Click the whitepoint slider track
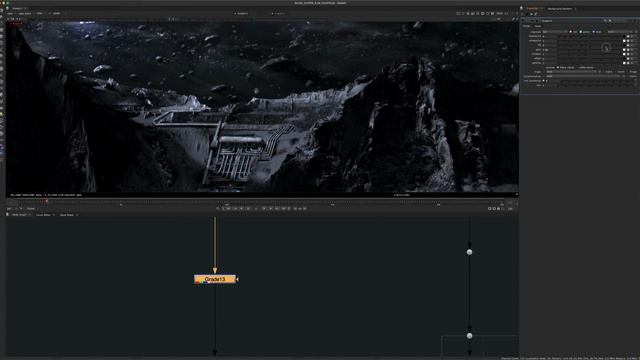This screenshot has width=640, height=360. pos(589,41)
